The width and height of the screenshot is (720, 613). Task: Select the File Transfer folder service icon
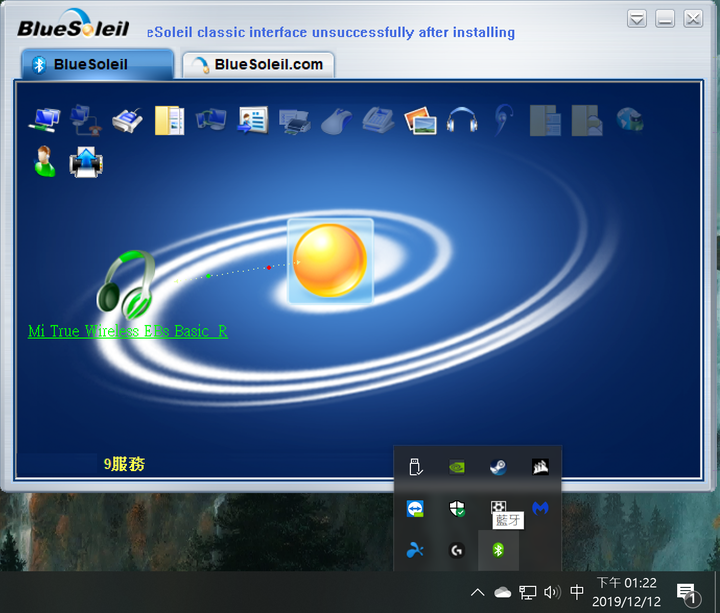pyautogui.click(x=169, y=121)
